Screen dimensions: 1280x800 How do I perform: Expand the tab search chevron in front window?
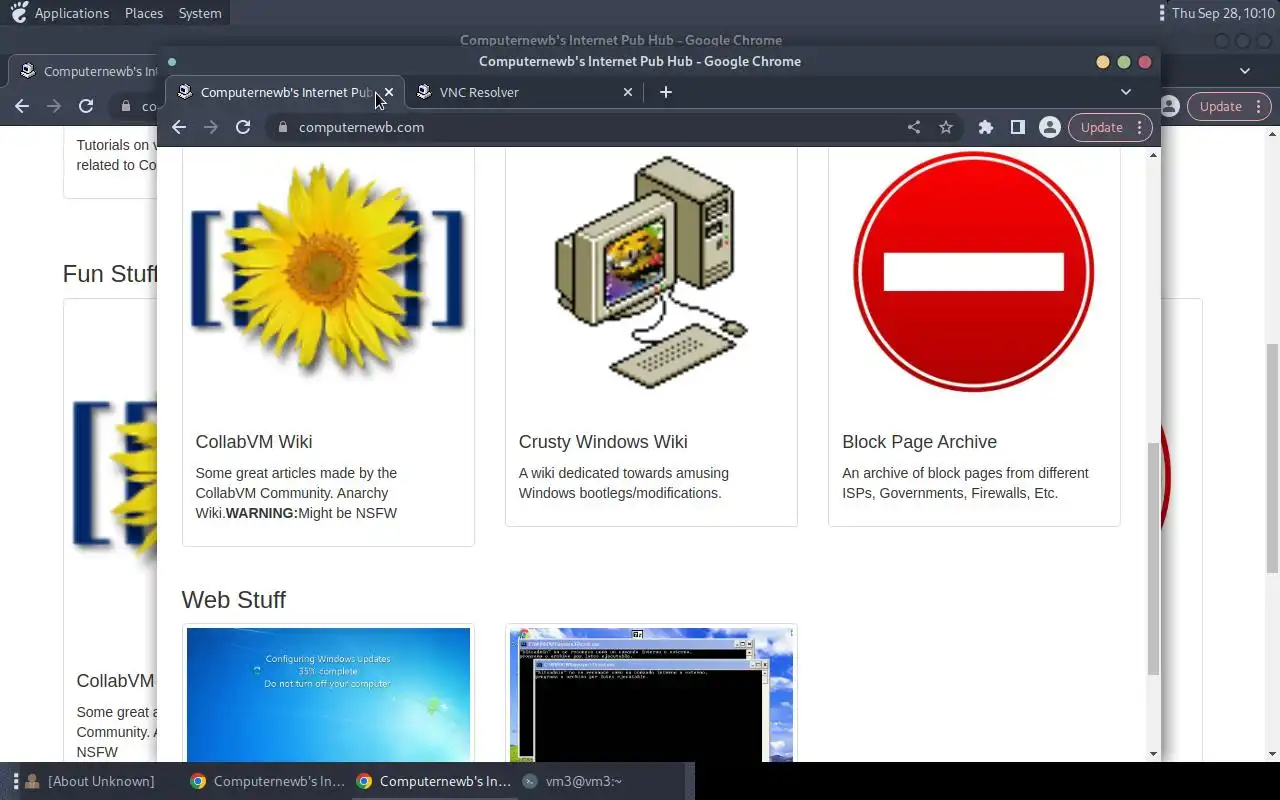pos(1126,92)
